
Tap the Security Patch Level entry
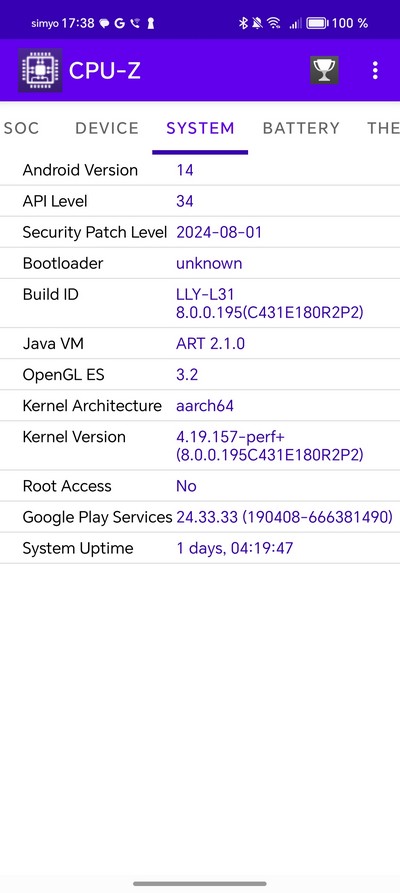pyautogui.click(x=200, y=232)
